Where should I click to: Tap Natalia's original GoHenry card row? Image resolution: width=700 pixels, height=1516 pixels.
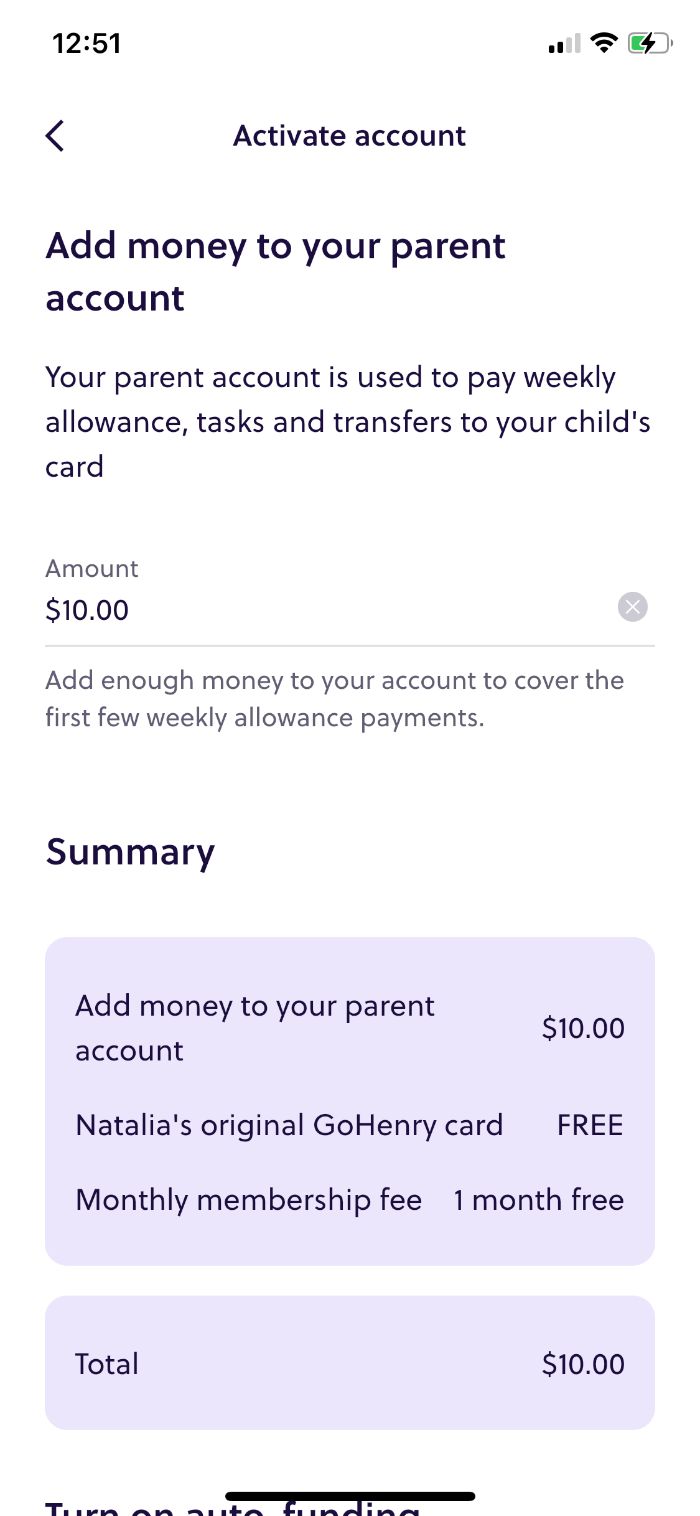(349, 1124)
